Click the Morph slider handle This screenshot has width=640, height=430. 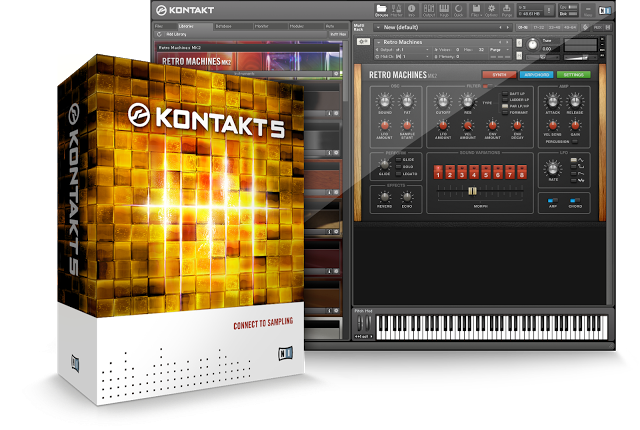point(472,191)
